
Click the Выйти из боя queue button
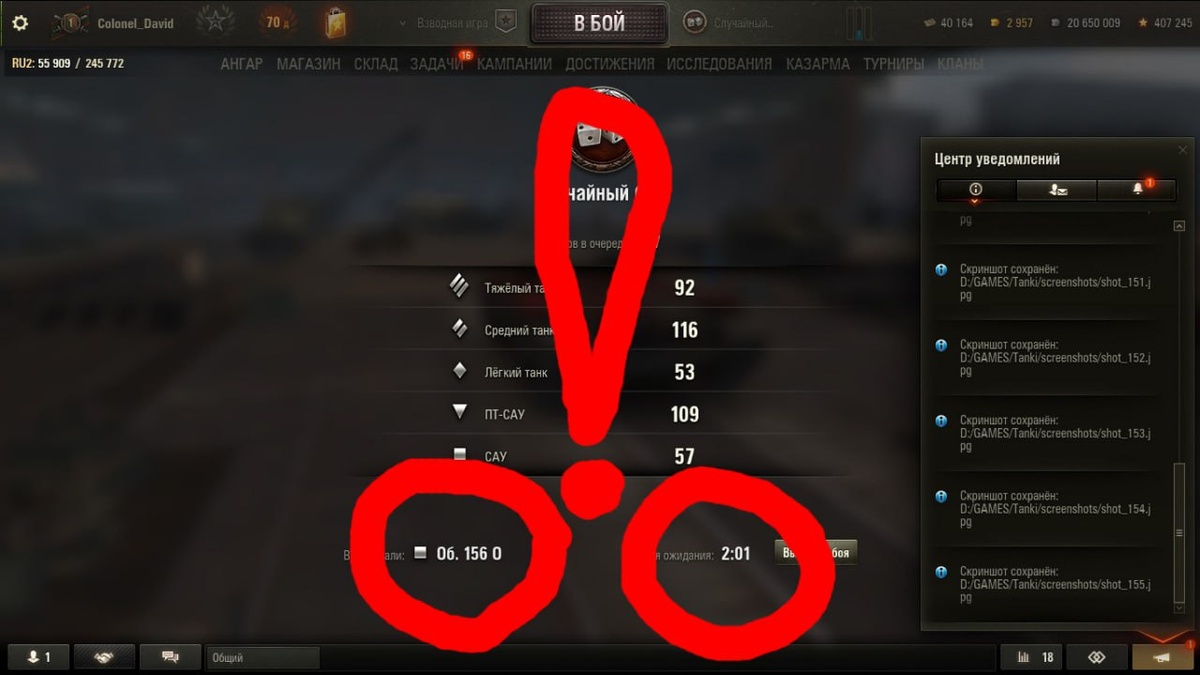tap(816, 553)
